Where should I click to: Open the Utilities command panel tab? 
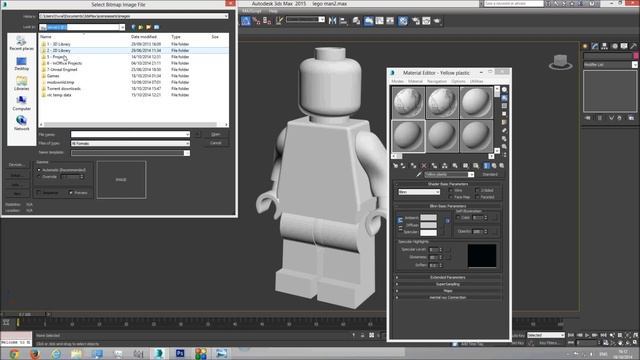[633, 46]
